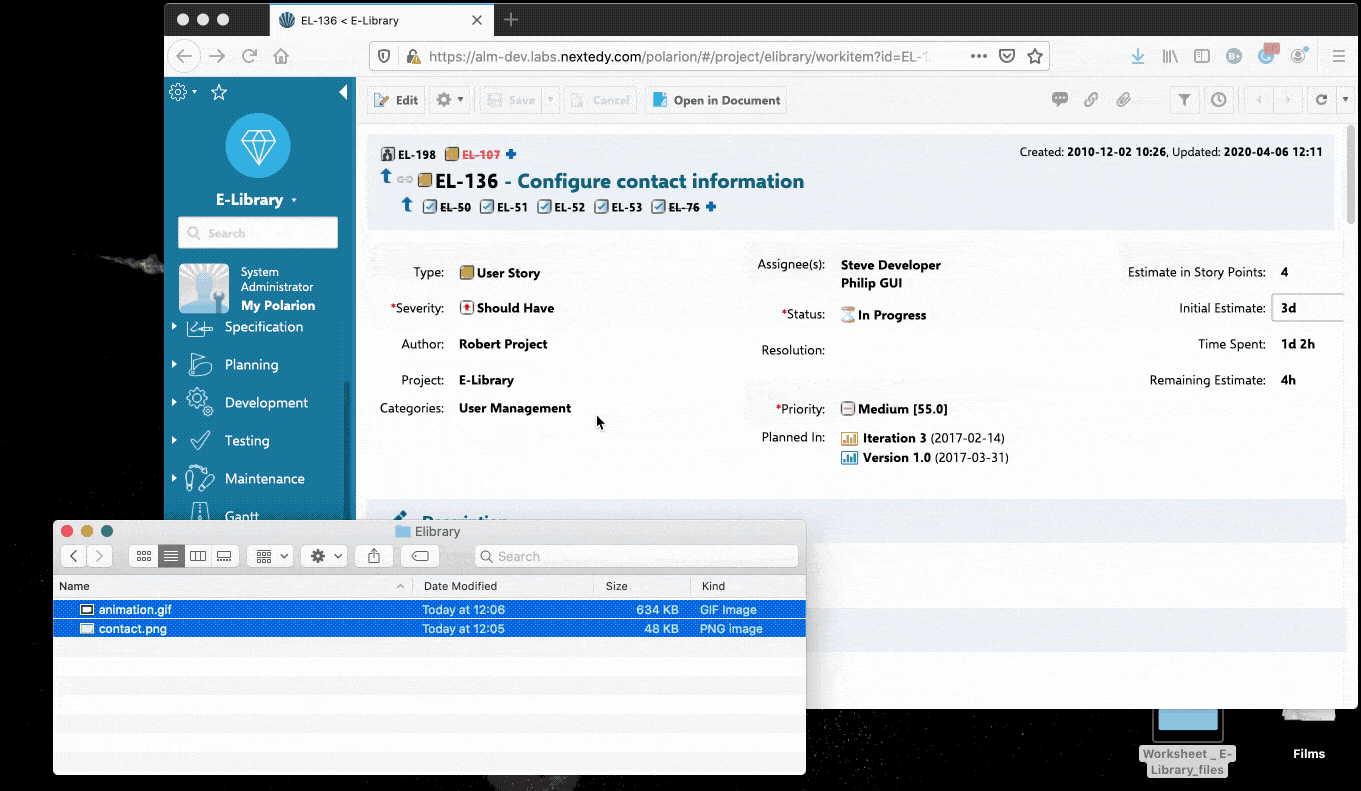Expand the Development tree arrow
Image resolution: width=1361 pixels, height=791 pixels.
click(x=174, y=402)
